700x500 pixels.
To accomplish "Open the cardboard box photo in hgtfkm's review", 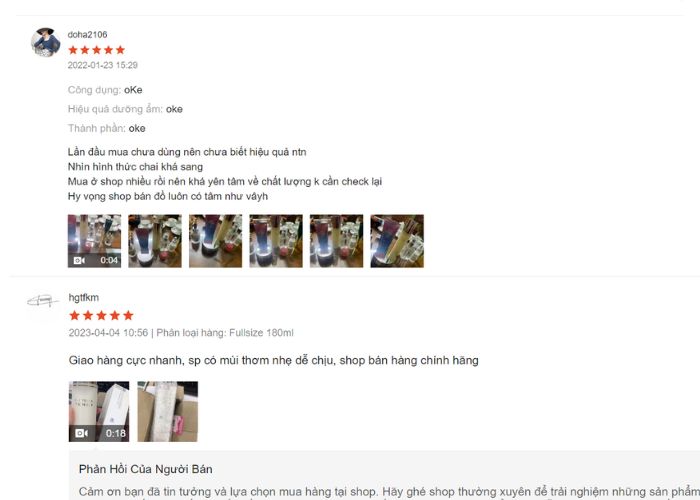I will coord(167,412).
